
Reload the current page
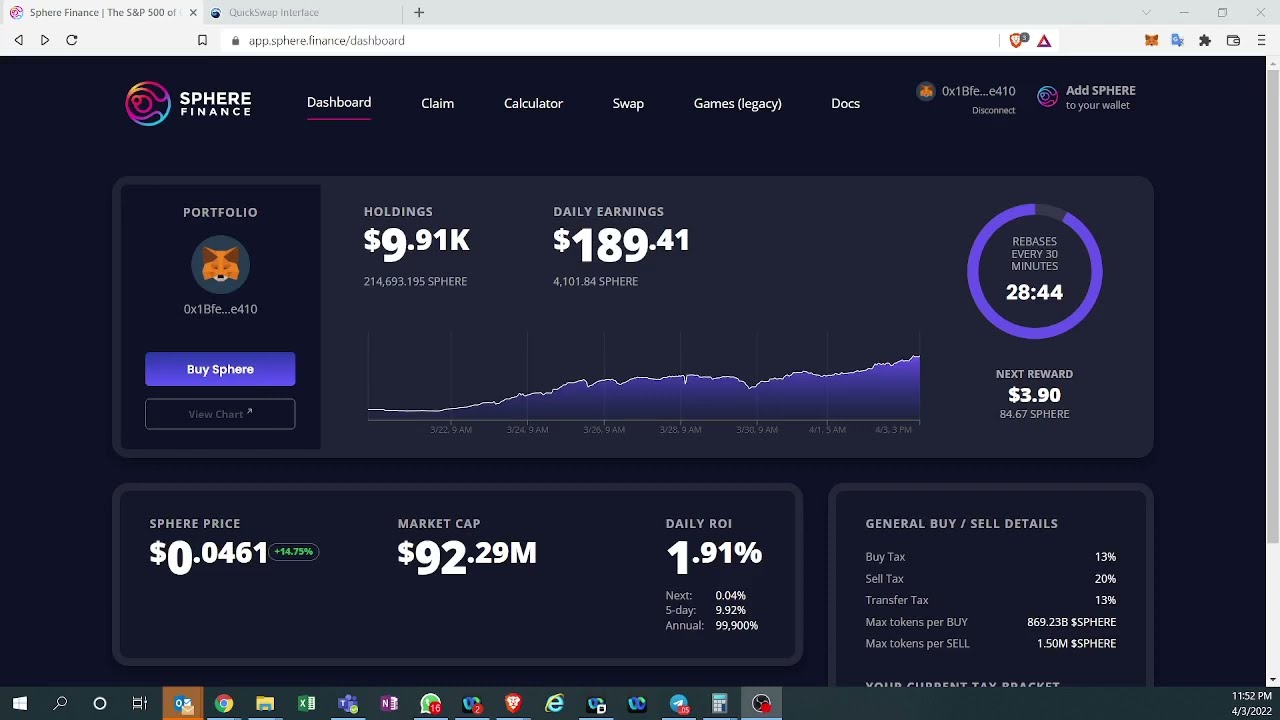click(72, 40)
